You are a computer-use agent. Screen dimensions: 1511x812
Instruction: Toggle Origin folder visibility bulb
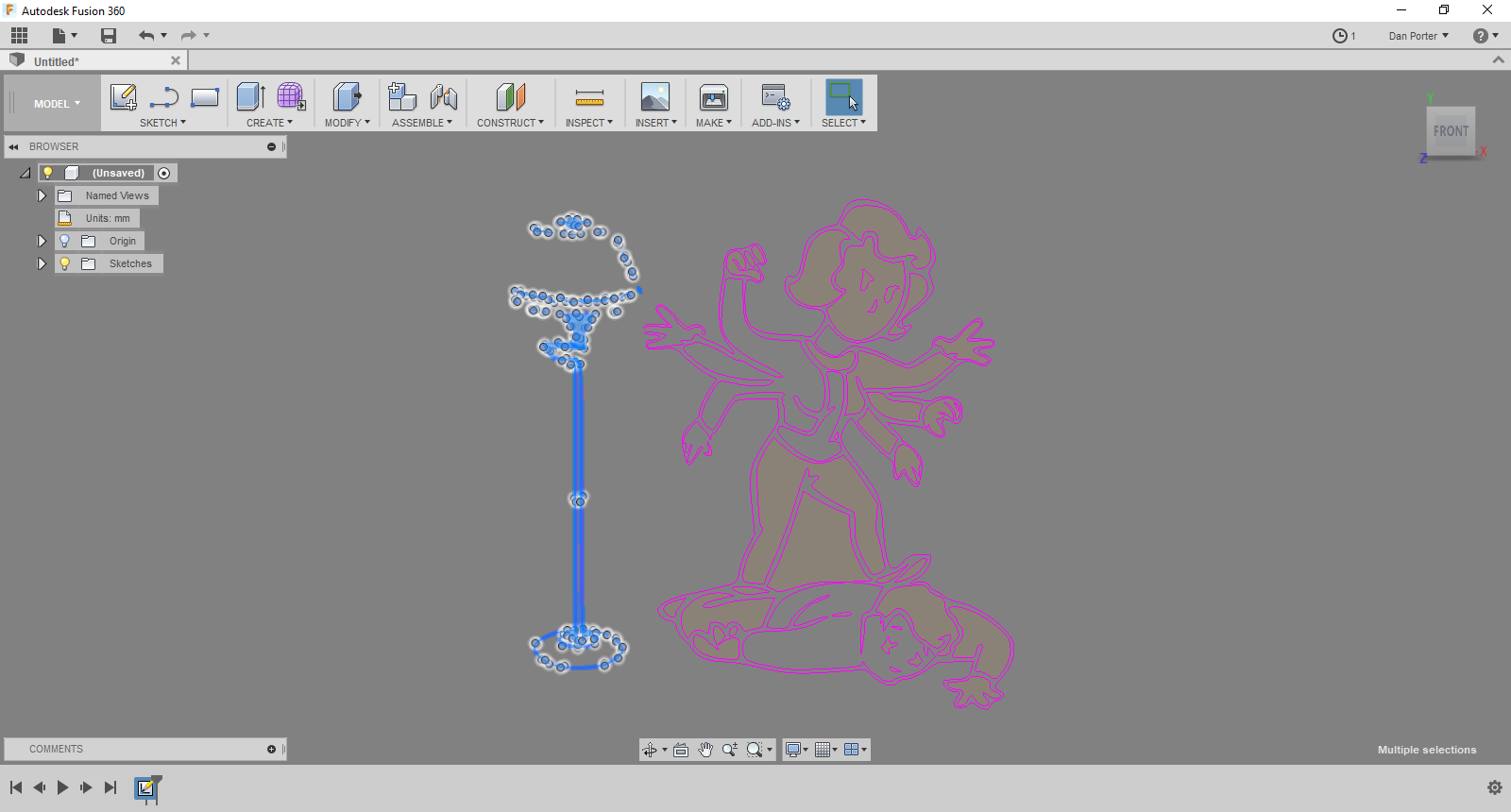point(64,241)
